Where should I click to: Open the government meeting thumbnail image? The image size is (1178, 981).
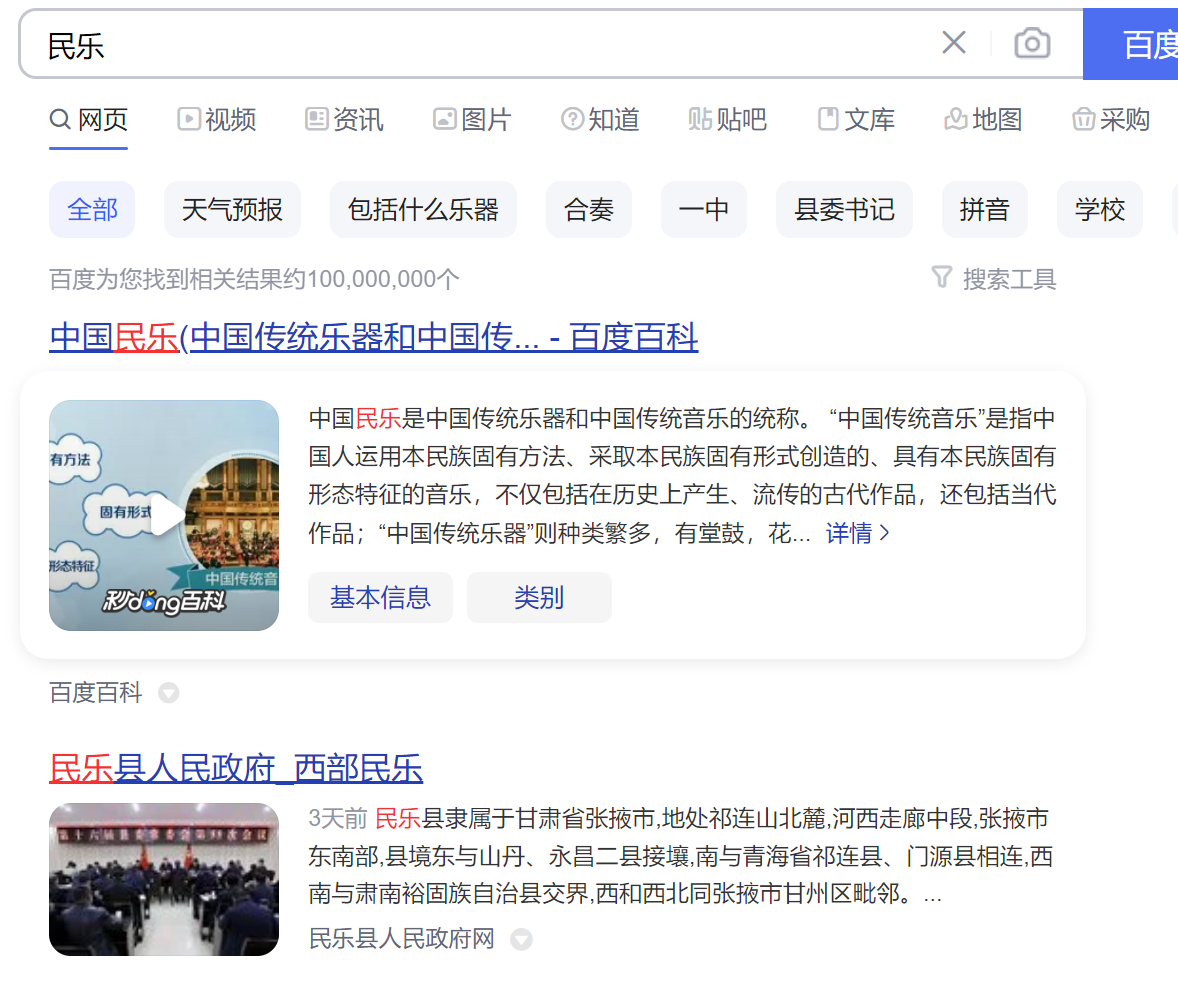(x=164, y=880)
